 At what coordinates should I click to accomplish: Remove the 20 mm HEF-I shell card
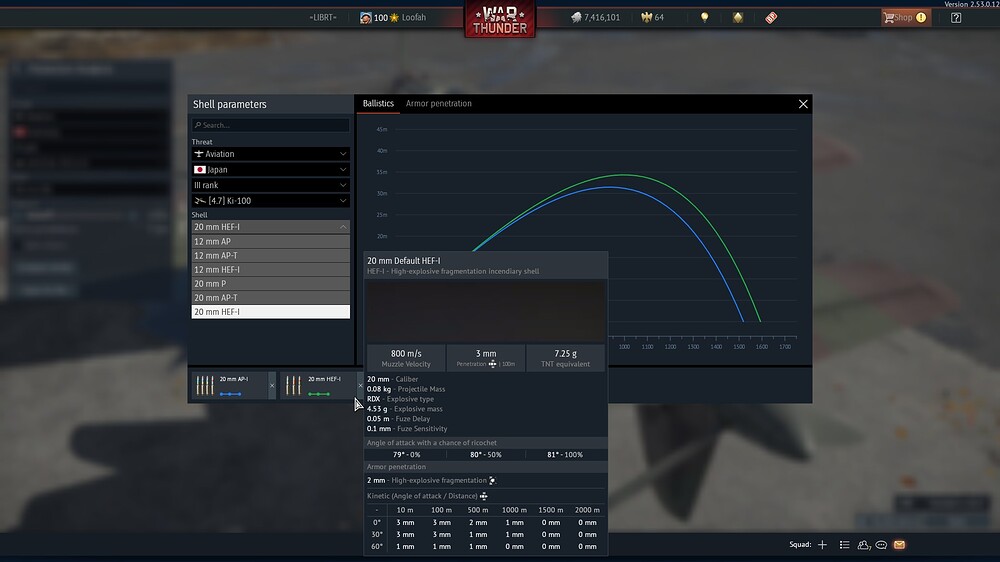coord(360,386)
